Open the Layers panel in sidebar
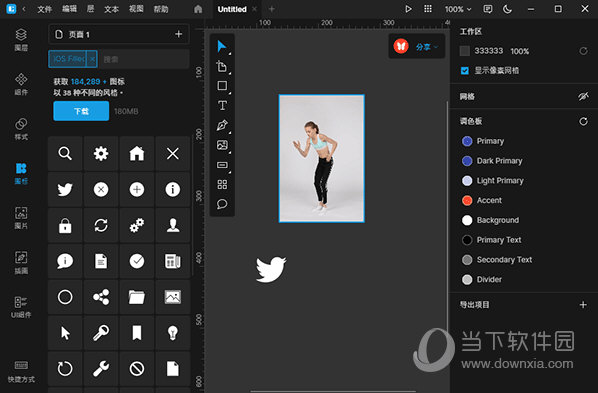Screen dimensions: 598x393 21,40
